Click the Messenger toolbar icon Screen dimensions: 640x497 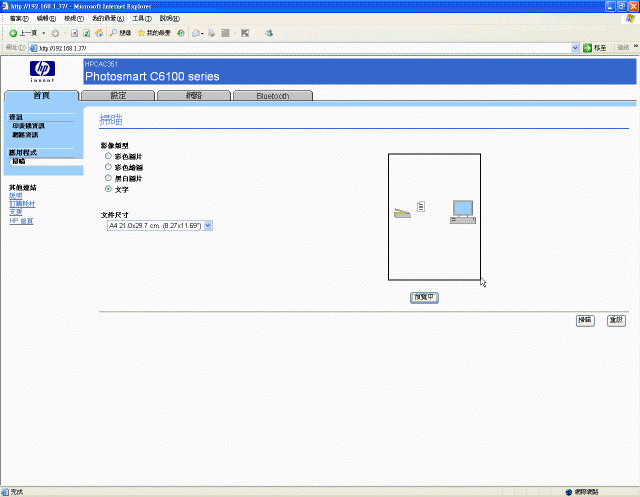[269, 33]
